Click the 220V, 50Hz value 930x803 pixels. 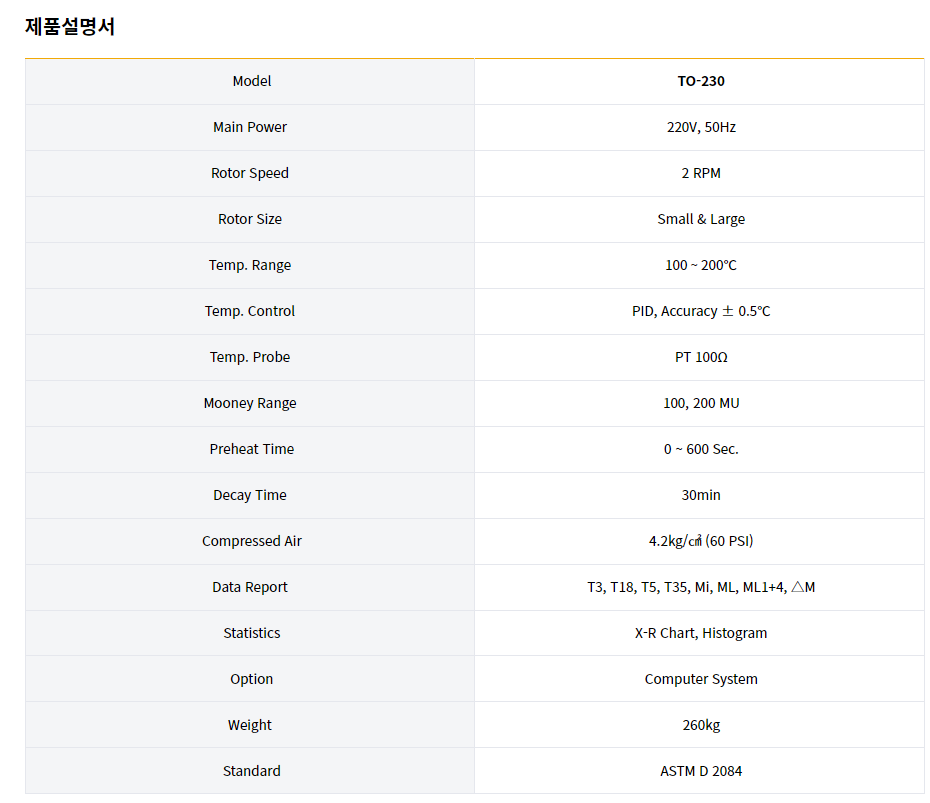click(700, 127)
